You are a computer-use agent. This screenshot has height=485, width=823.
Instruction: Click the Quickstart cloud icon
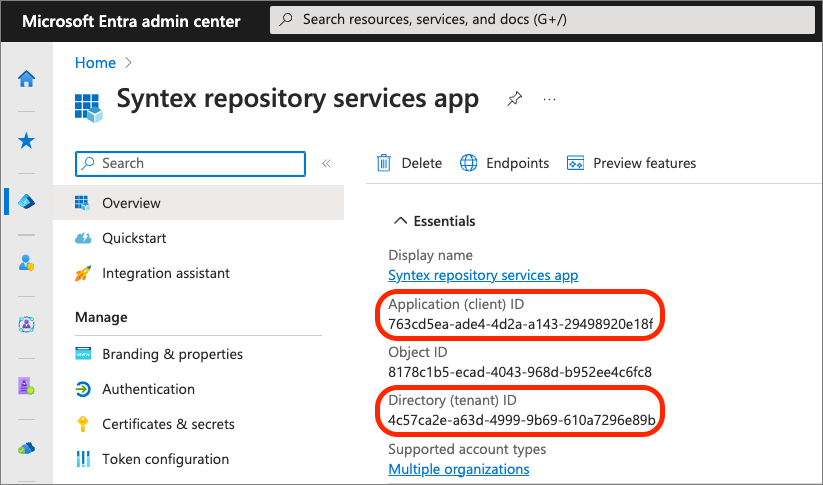tap(82, 238)
